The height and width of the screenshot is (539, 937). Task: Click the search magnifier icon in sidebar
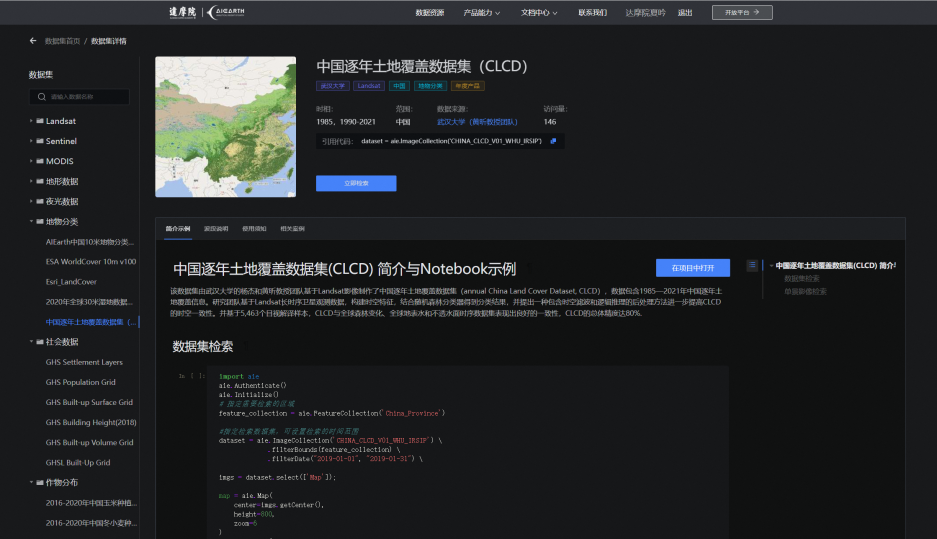click(41, 97)
